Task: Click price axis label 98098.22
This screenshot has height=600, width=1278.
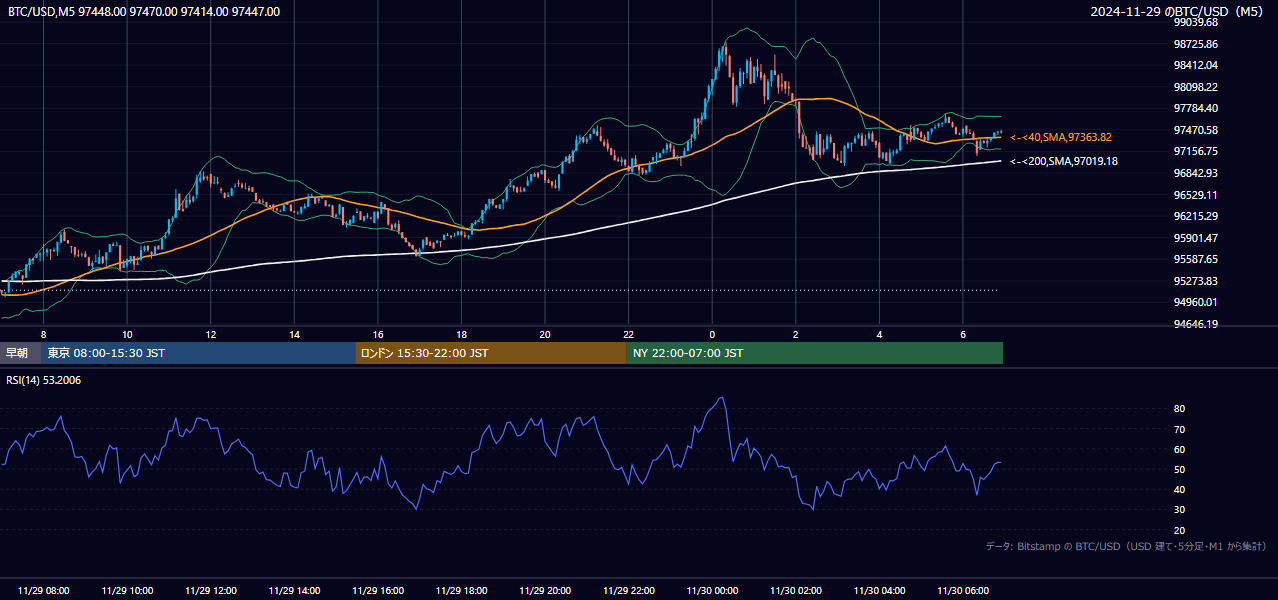Action: pyautogui.click(x=1196, y=87)
